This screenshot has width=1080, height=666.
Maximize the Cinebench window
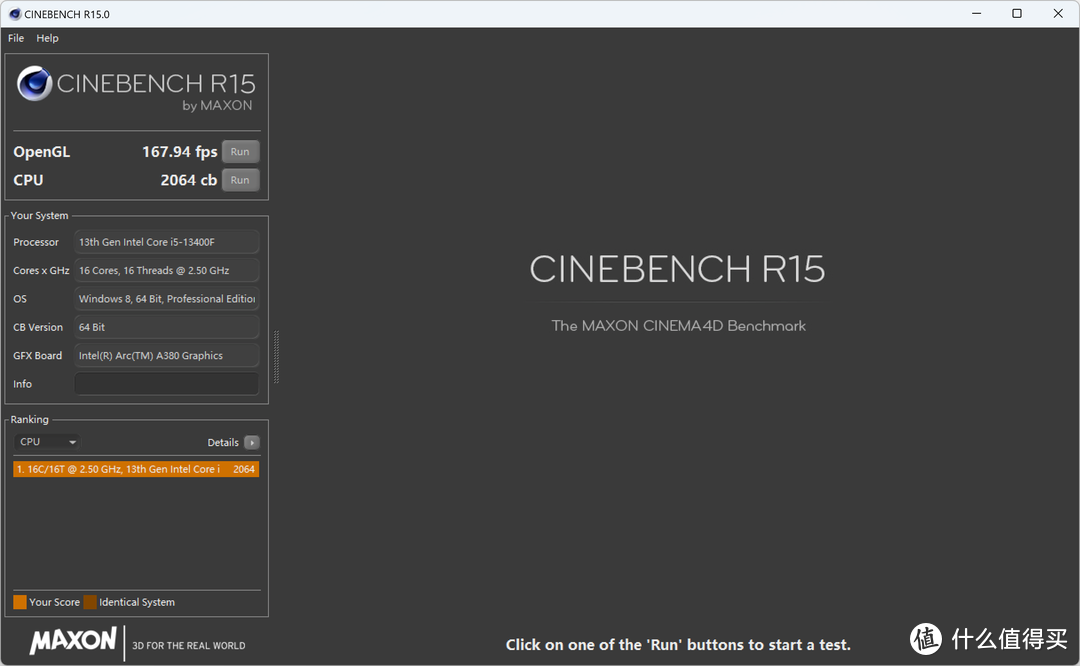pos(1017,14)
